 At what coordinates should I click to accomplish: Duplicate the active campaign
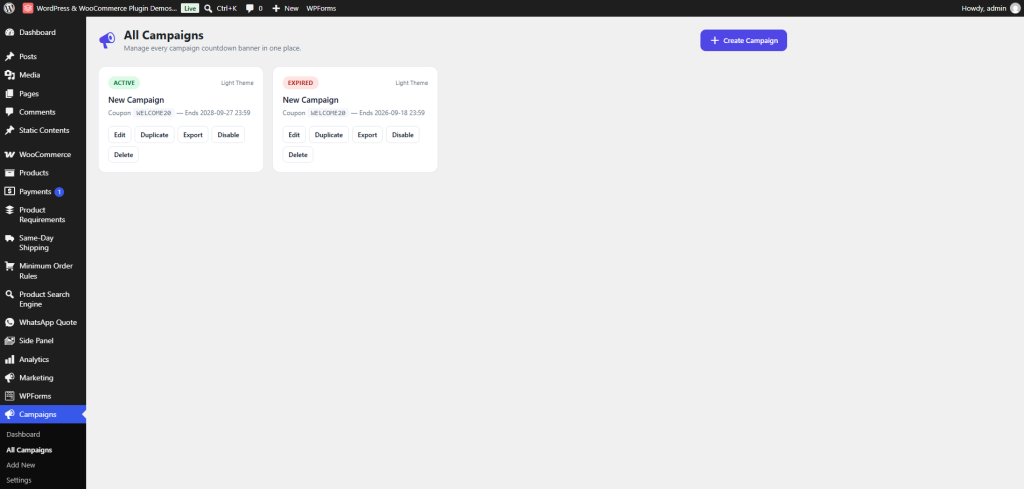point(154,135)
